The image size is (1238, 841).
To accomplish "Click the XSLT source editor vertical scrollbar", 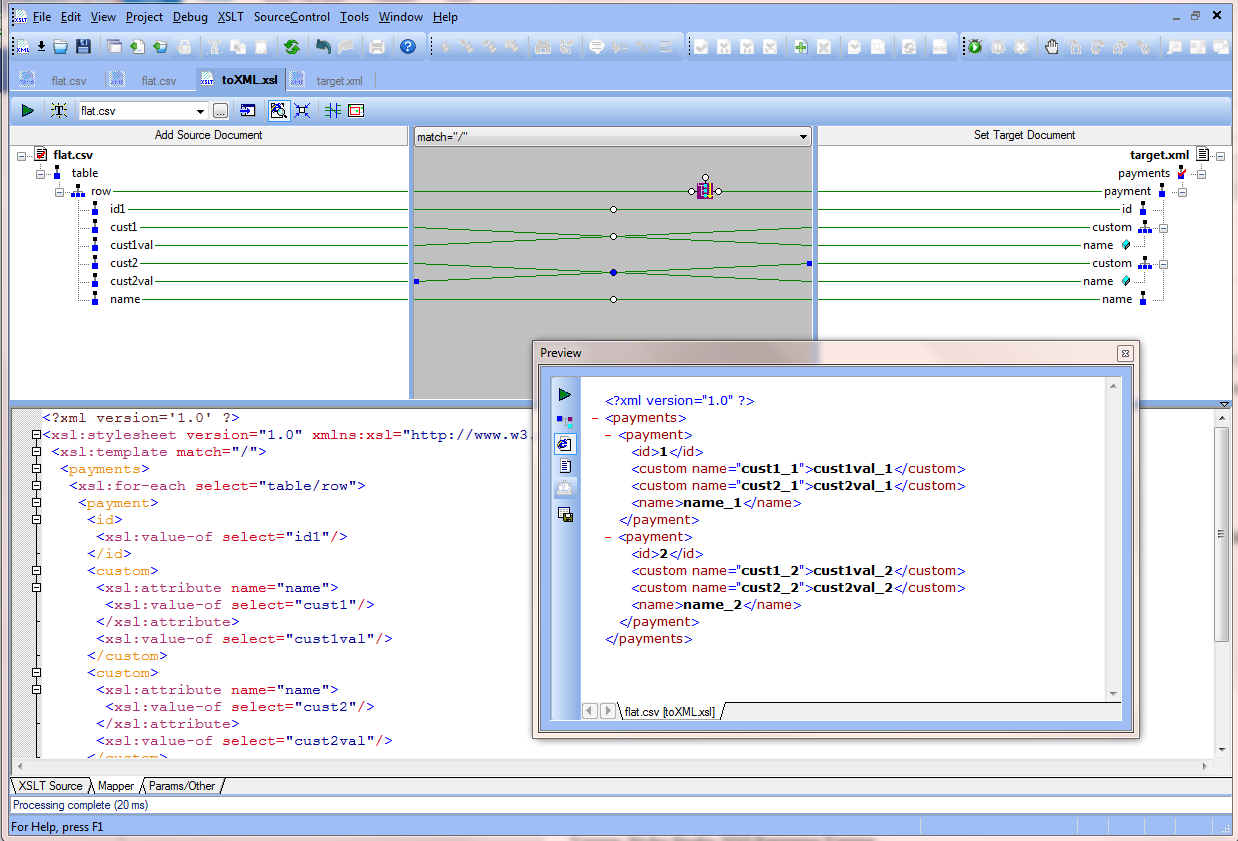I will click(1222, 535).
